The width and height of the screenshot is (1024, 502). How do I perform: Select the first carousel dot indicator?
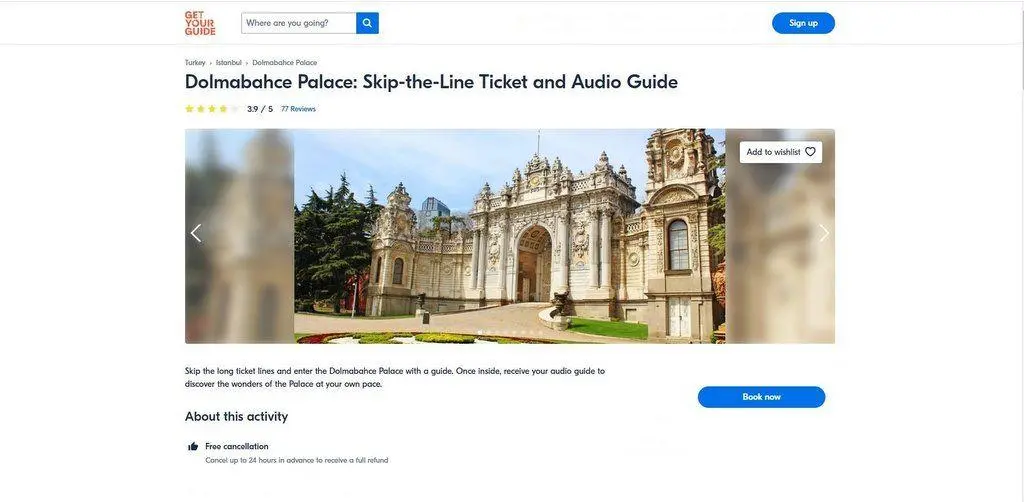pos(480,332)
